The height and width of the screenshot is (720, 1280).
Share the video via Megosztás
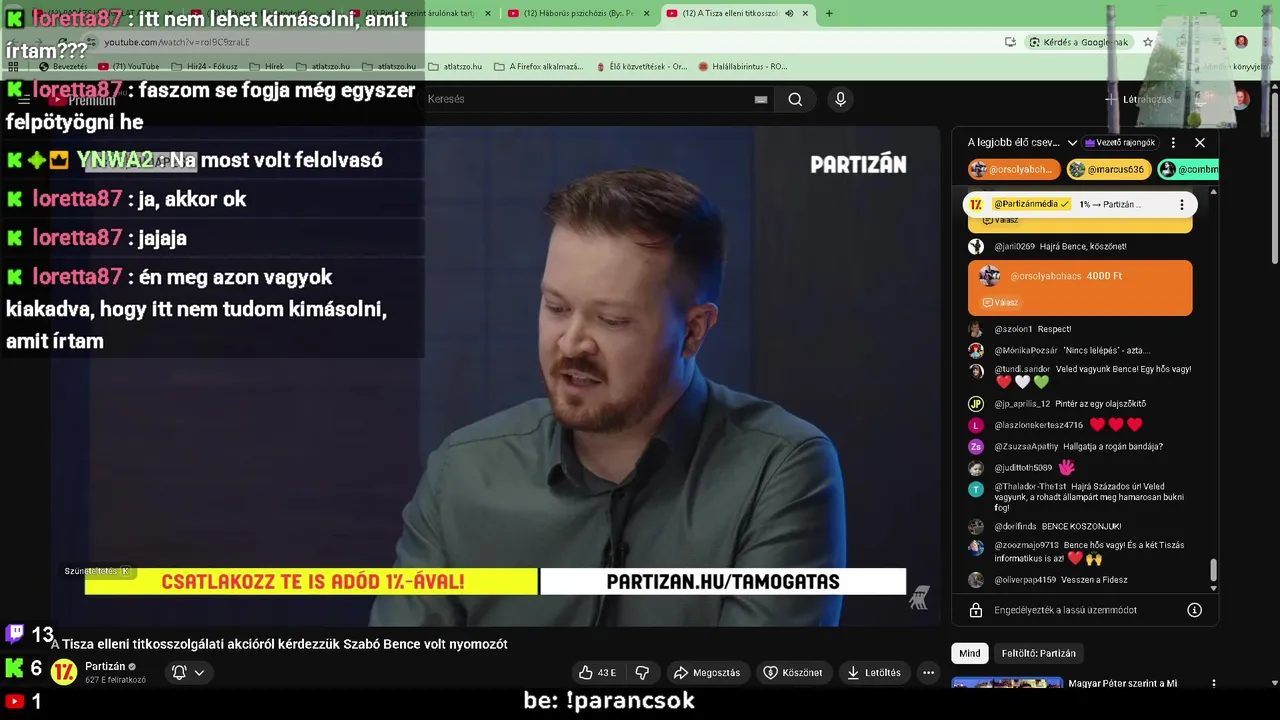point(707,673)
